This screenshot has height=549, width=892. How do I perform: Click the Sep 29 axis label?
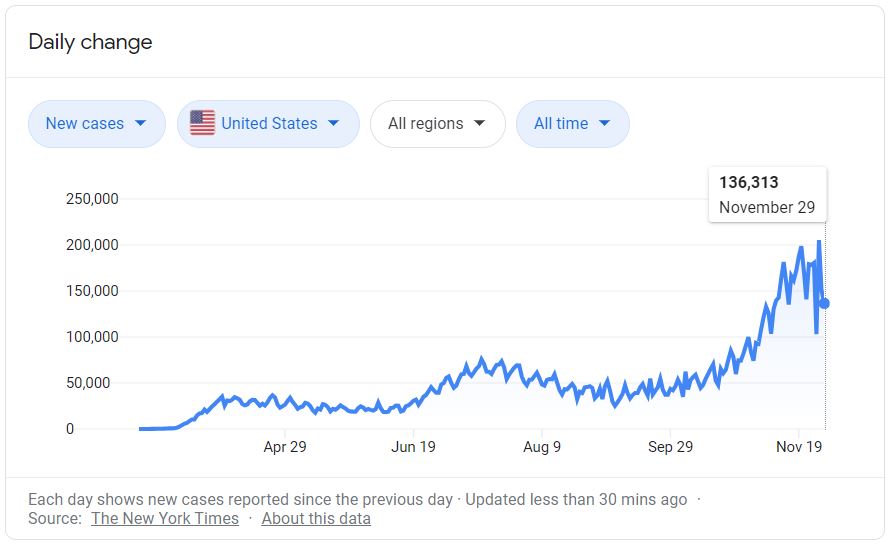670,447
